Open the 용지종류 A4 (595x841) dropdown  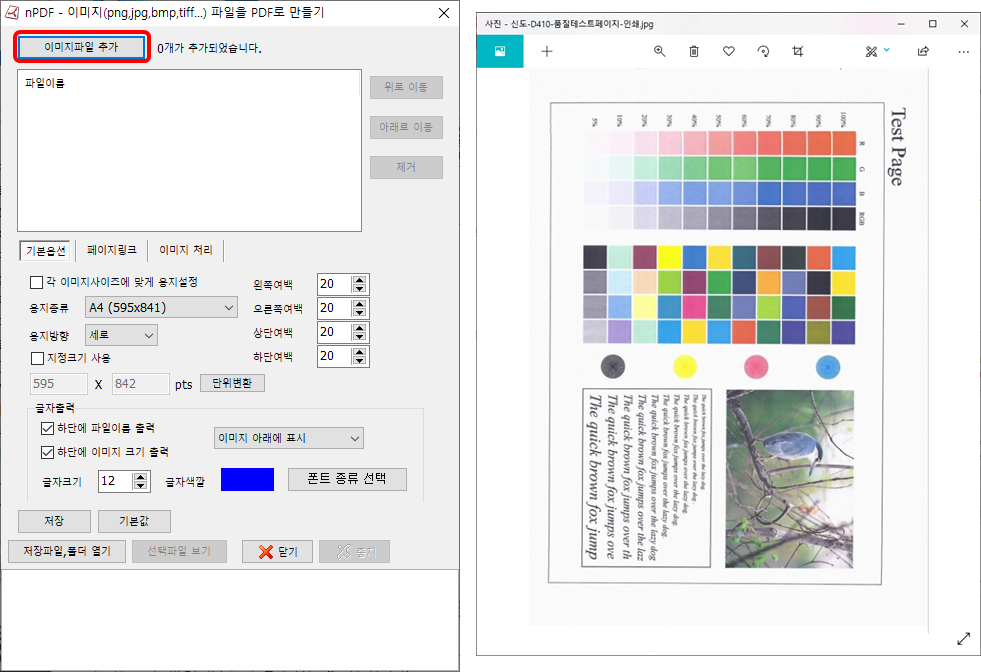coord(161,307)
